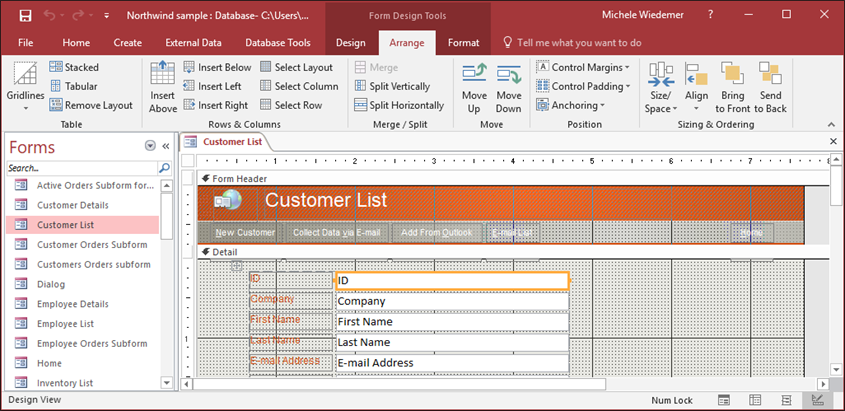Open the Anchoring dropdown
This screenshot has width=845, height=411.
coord(571,105)
